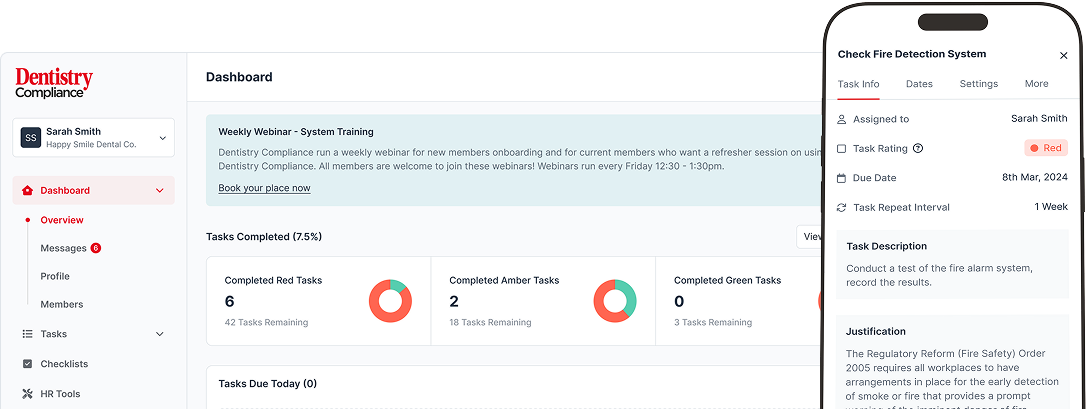Screen dimensions: 1088x409
Task: Click the SS avatar badge
Action: point(31,137)
